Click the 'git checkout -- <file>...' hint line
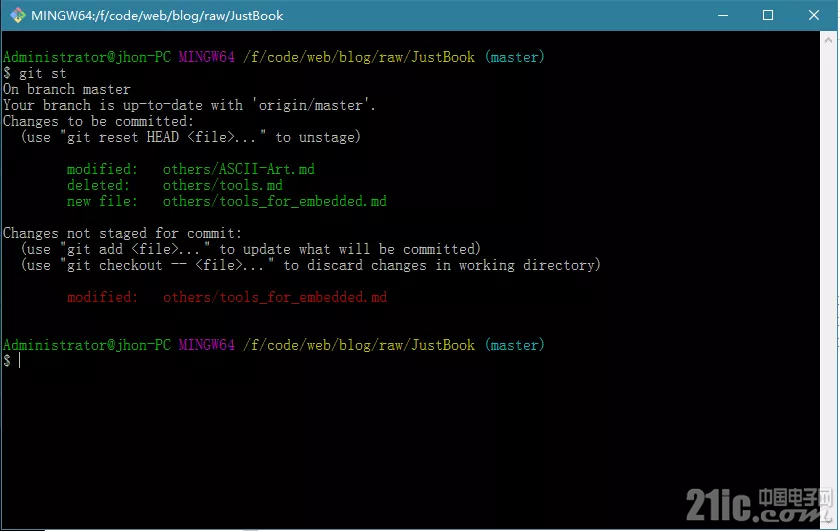Image resolution: width=840 pixels, height=531 pixels. coord(311,266)
